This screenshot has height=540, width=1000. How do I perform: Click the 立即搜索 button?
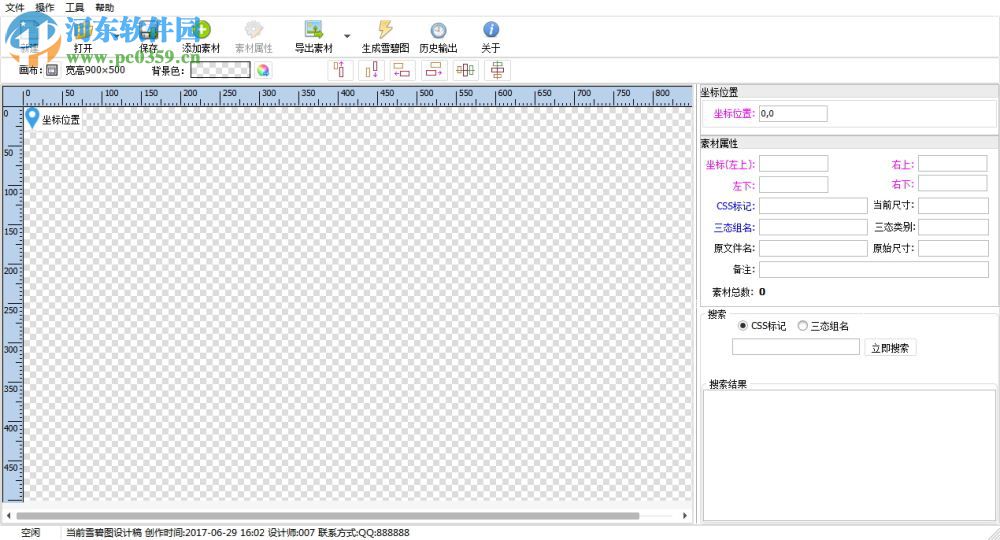[890, 348]
